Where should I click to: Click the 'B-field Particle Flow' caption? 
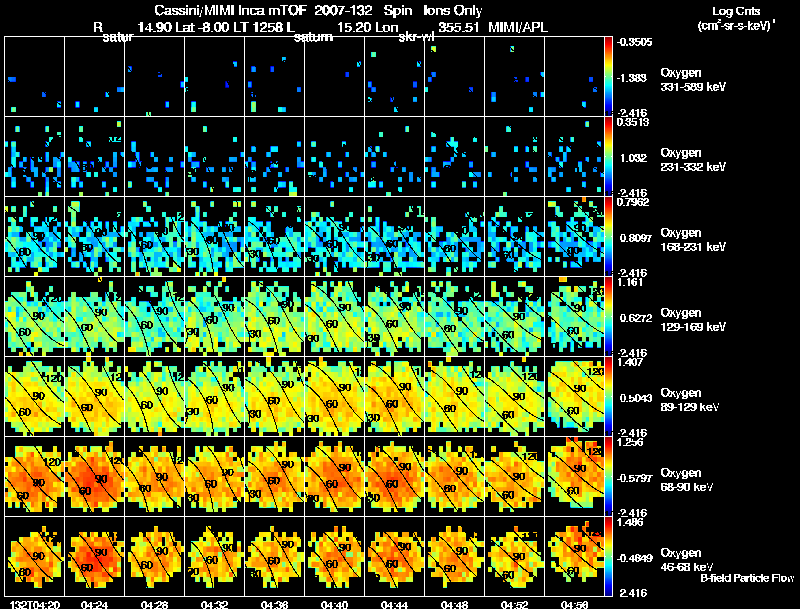pos(747,578)
